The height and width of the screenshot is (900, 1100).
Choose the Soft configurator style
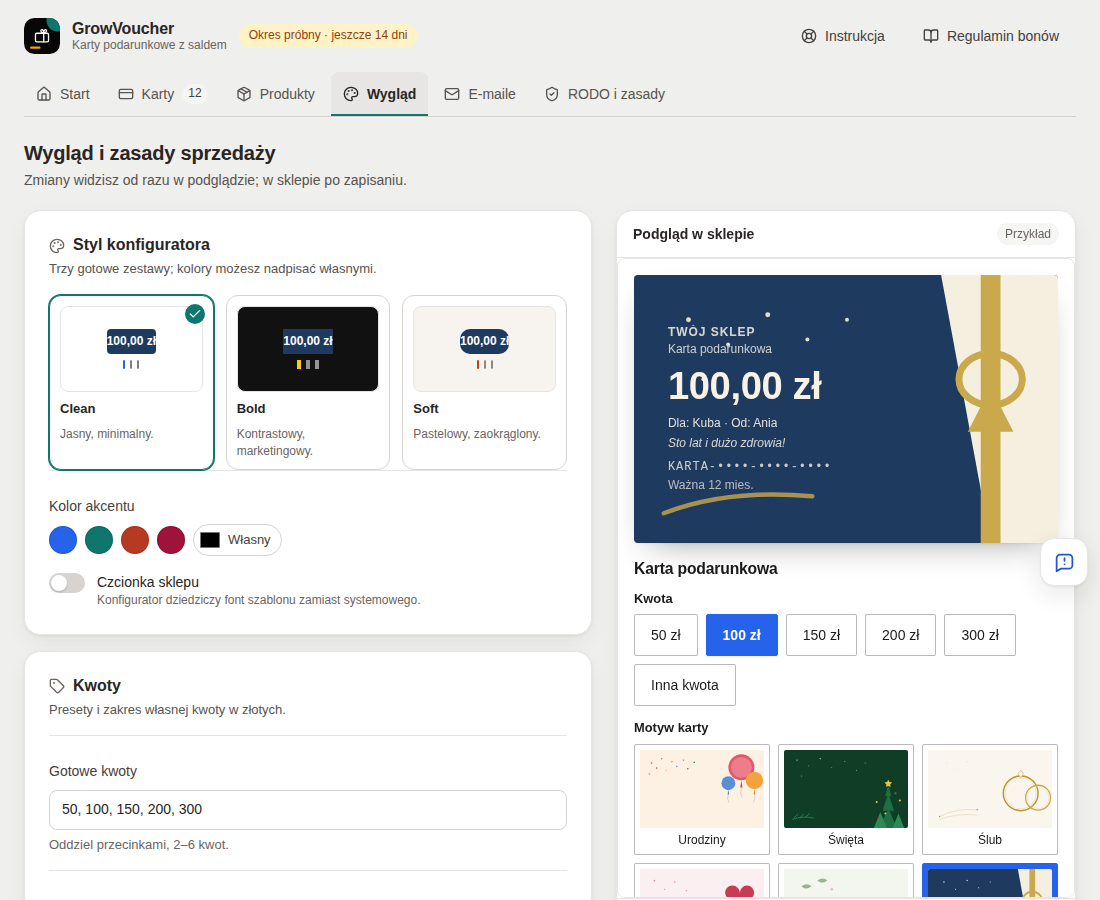tap(485, 382)
